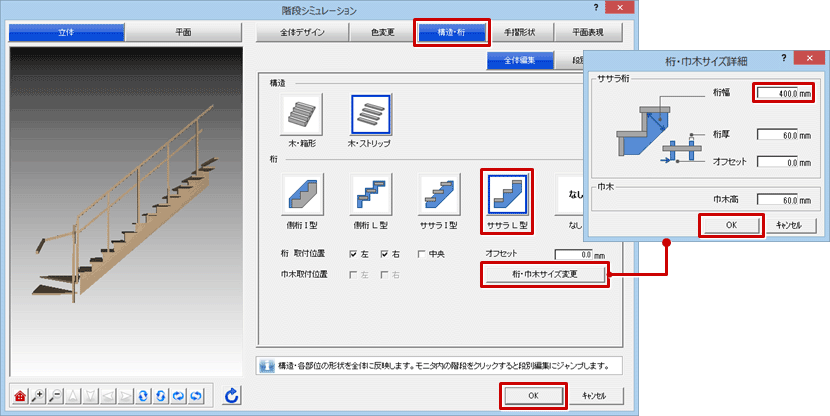This screenshot has width=830, height=416.
Task: Click the 桁幅 value input field
Action: coord(785,94)
